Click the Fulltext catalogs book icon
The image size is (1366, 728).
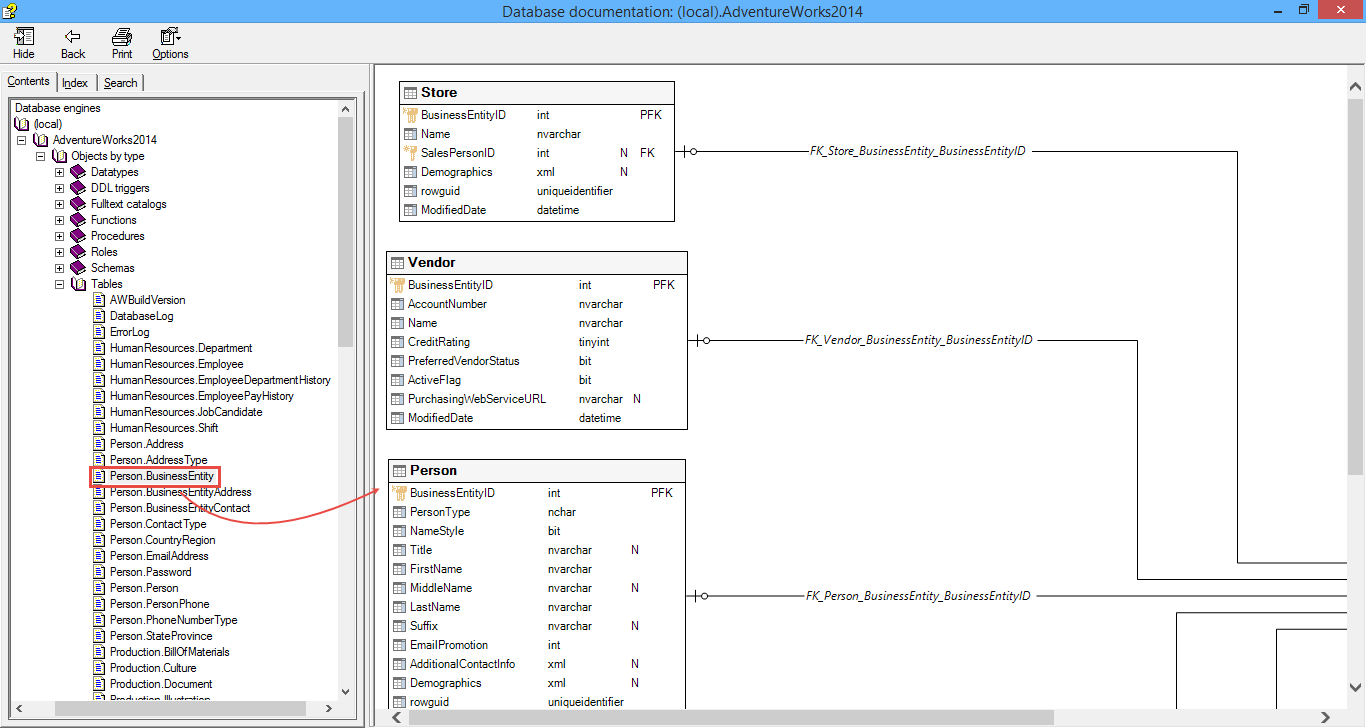coord(79,204)
